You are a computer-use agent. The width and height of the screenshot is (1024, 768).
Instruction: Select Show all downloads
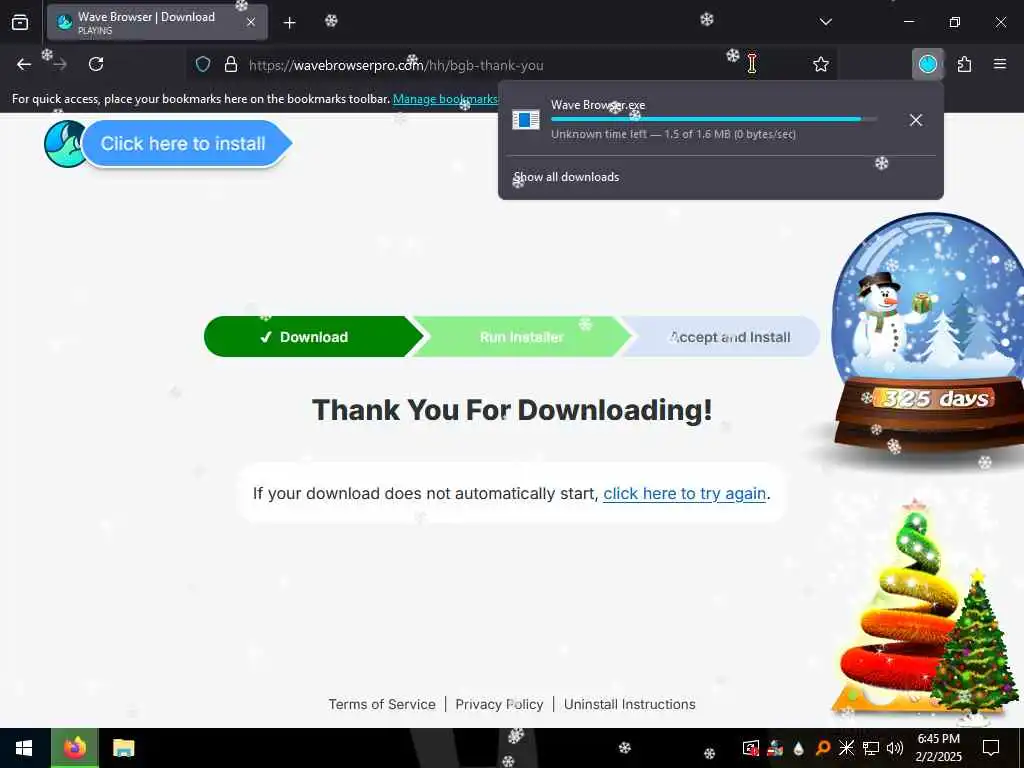(x=566, y=177)
